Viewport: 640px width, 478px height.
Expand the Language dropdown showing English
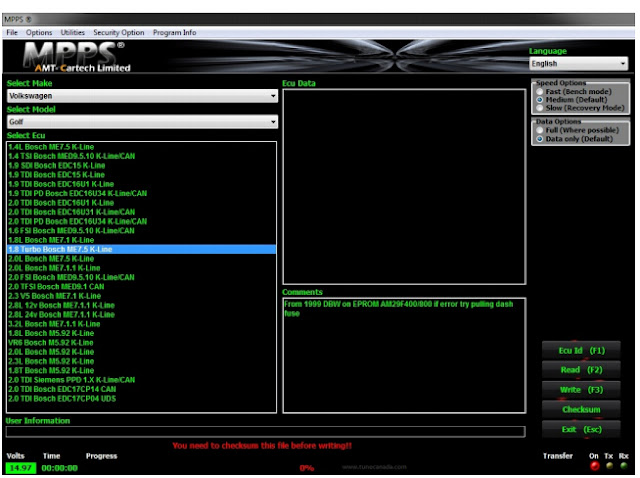click(578, 64)
